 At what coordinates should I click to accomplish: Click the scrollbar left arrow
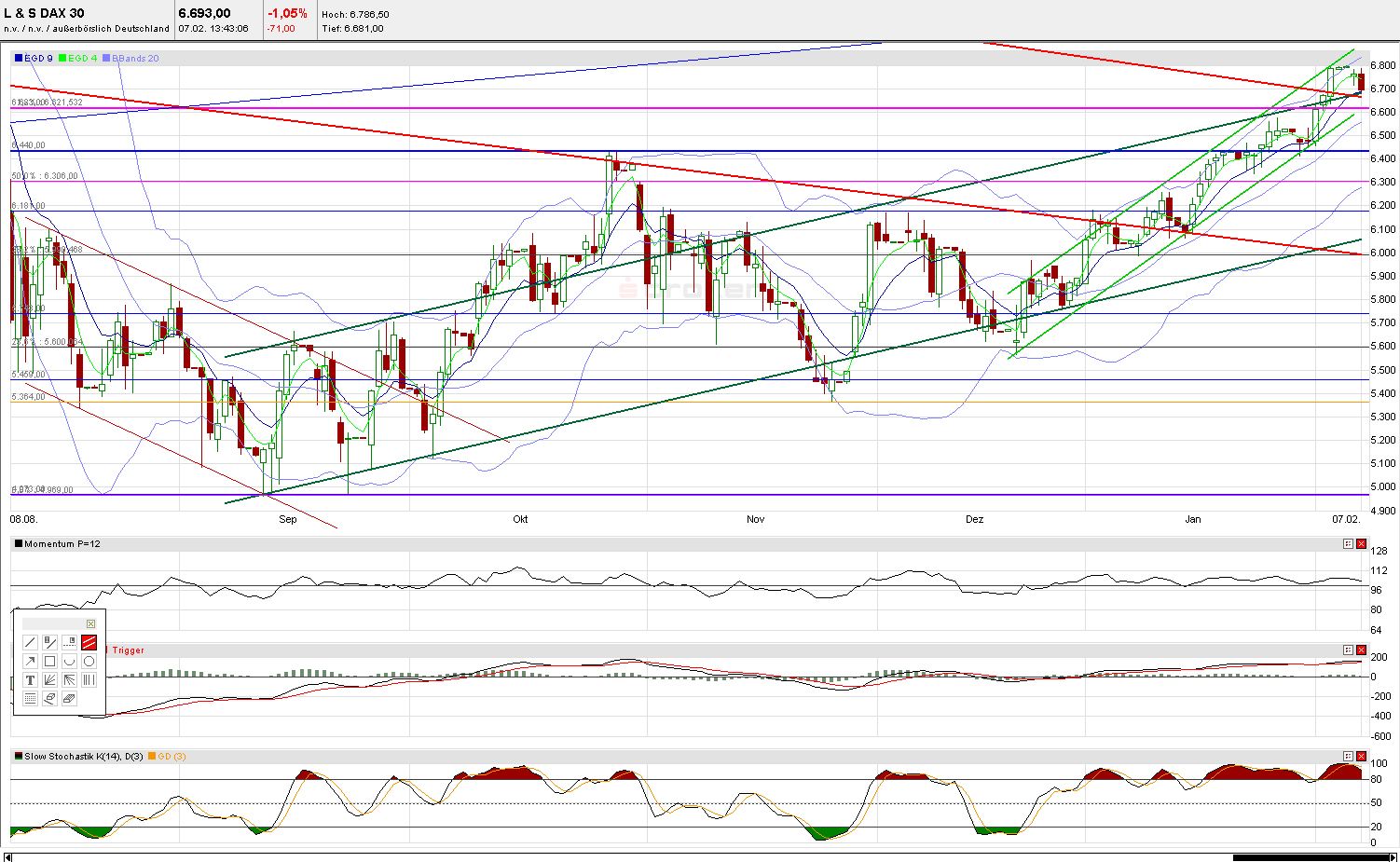(x=7, y=857)
